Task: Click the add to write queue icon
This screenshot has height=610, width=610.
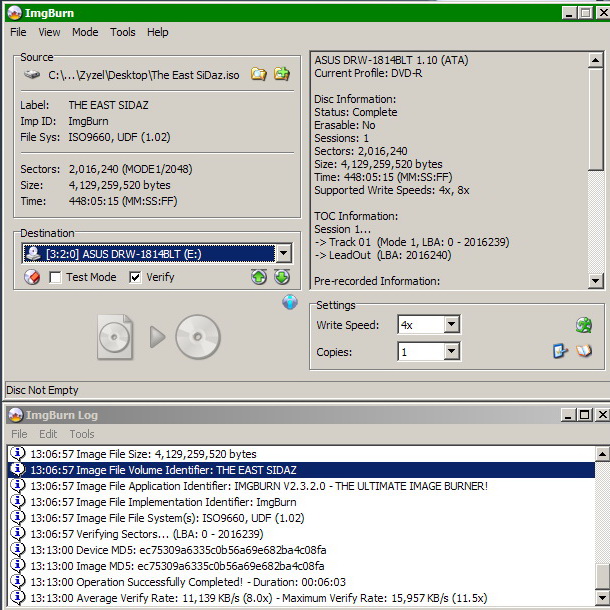Action: (282, 74)
